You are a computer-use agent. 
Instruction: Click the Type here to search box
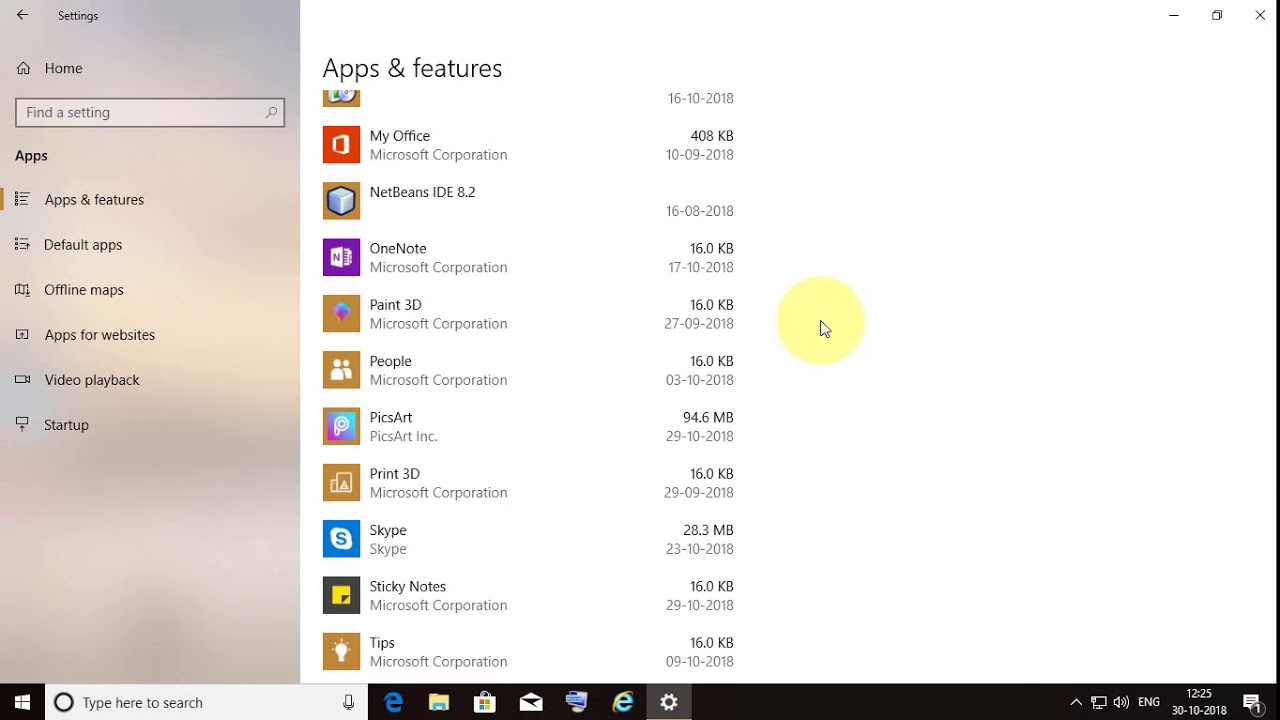pyautogui.click(x=206, y=702)
